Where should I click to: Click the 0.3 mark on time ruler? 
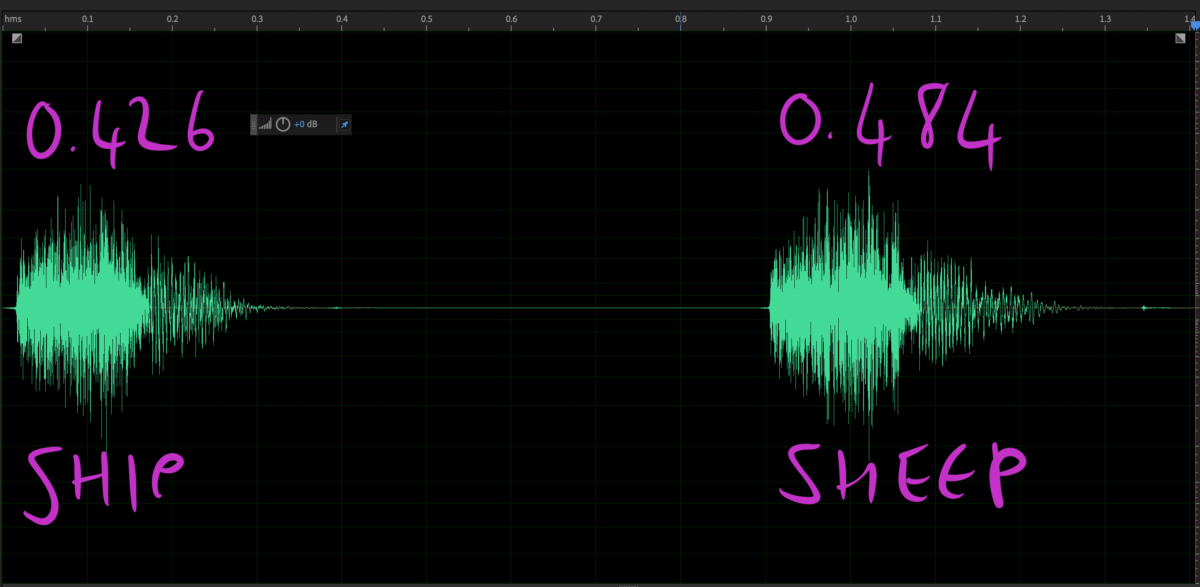257,19
